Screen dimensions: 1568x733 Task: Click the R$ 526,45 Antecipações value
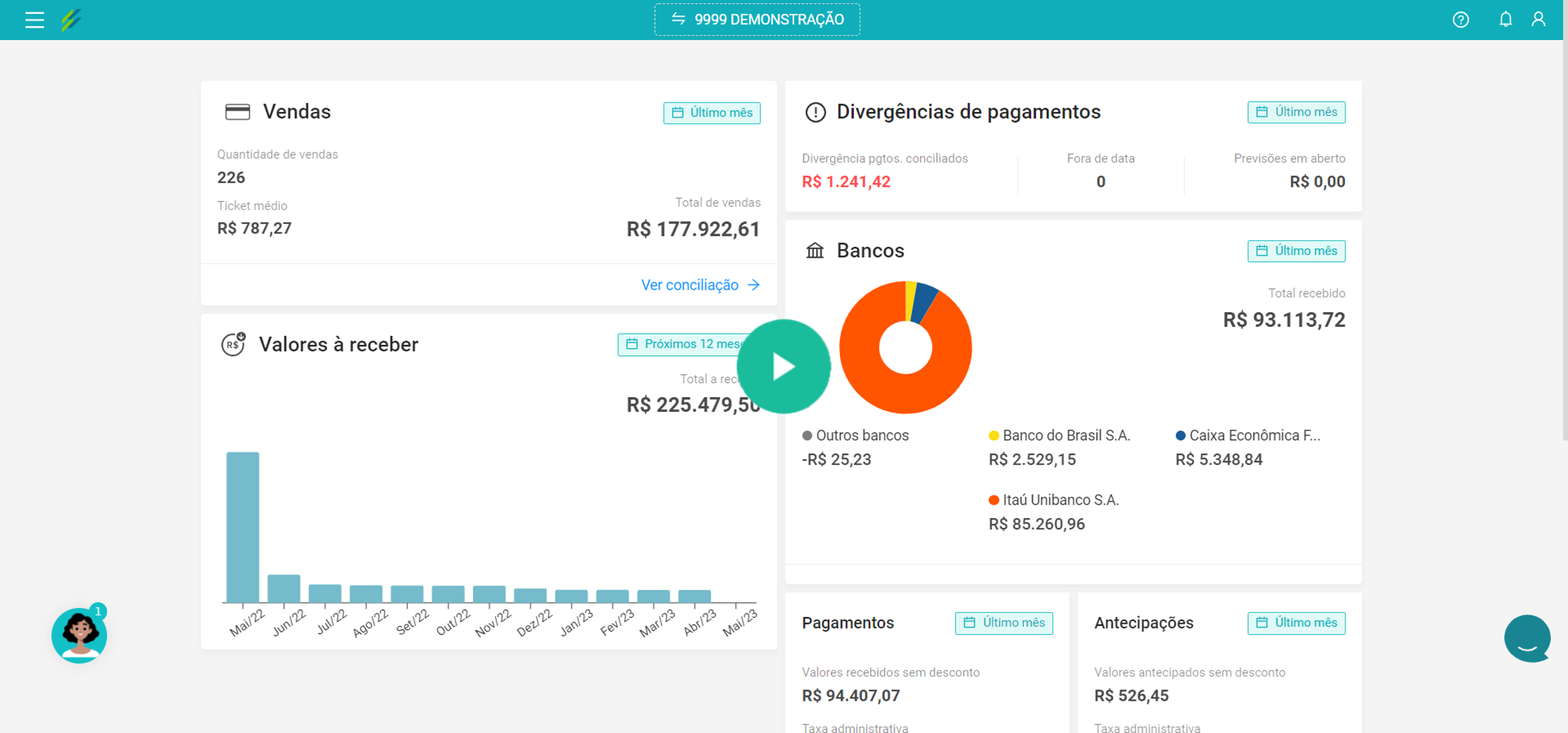1131,696
